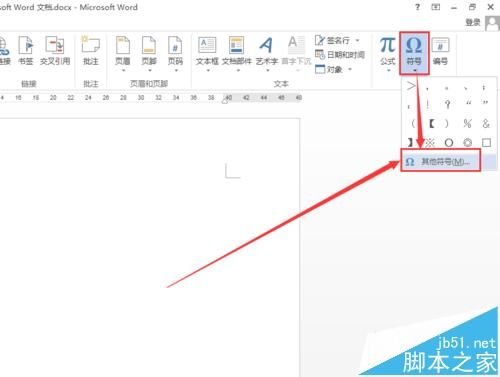
Task: Click the user account avatar
Action: (492, 23)
